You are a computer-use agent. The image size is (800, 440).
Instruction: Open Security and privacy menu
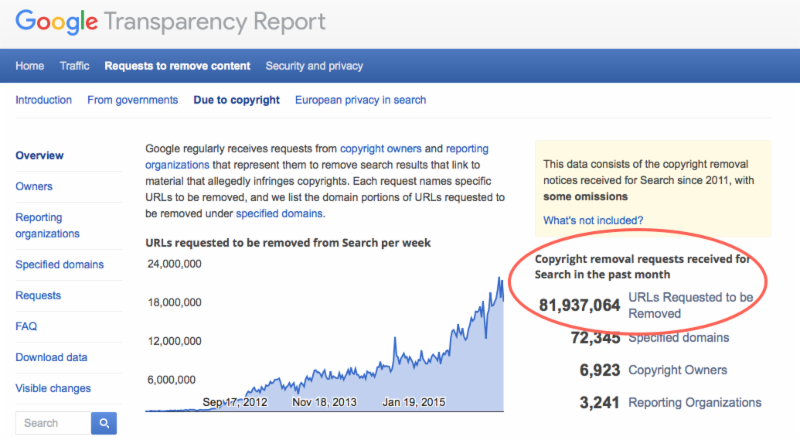pyautogui.click(x=314, y=66)
